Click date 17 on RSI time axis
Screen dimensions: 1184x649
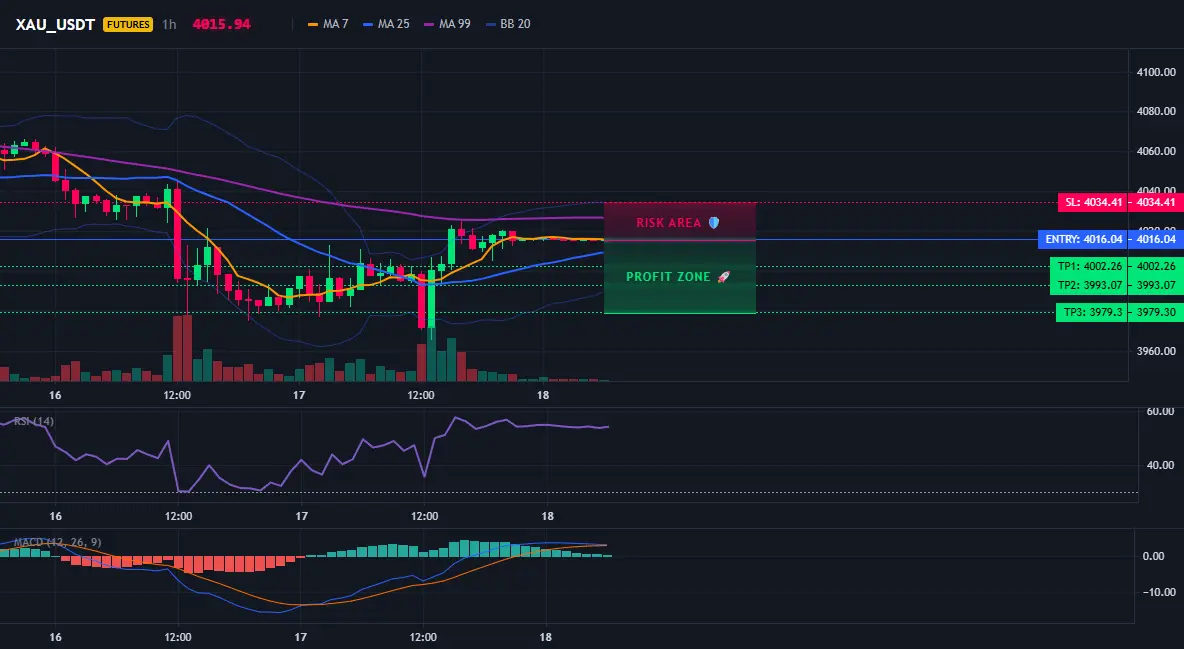(301, 516)
